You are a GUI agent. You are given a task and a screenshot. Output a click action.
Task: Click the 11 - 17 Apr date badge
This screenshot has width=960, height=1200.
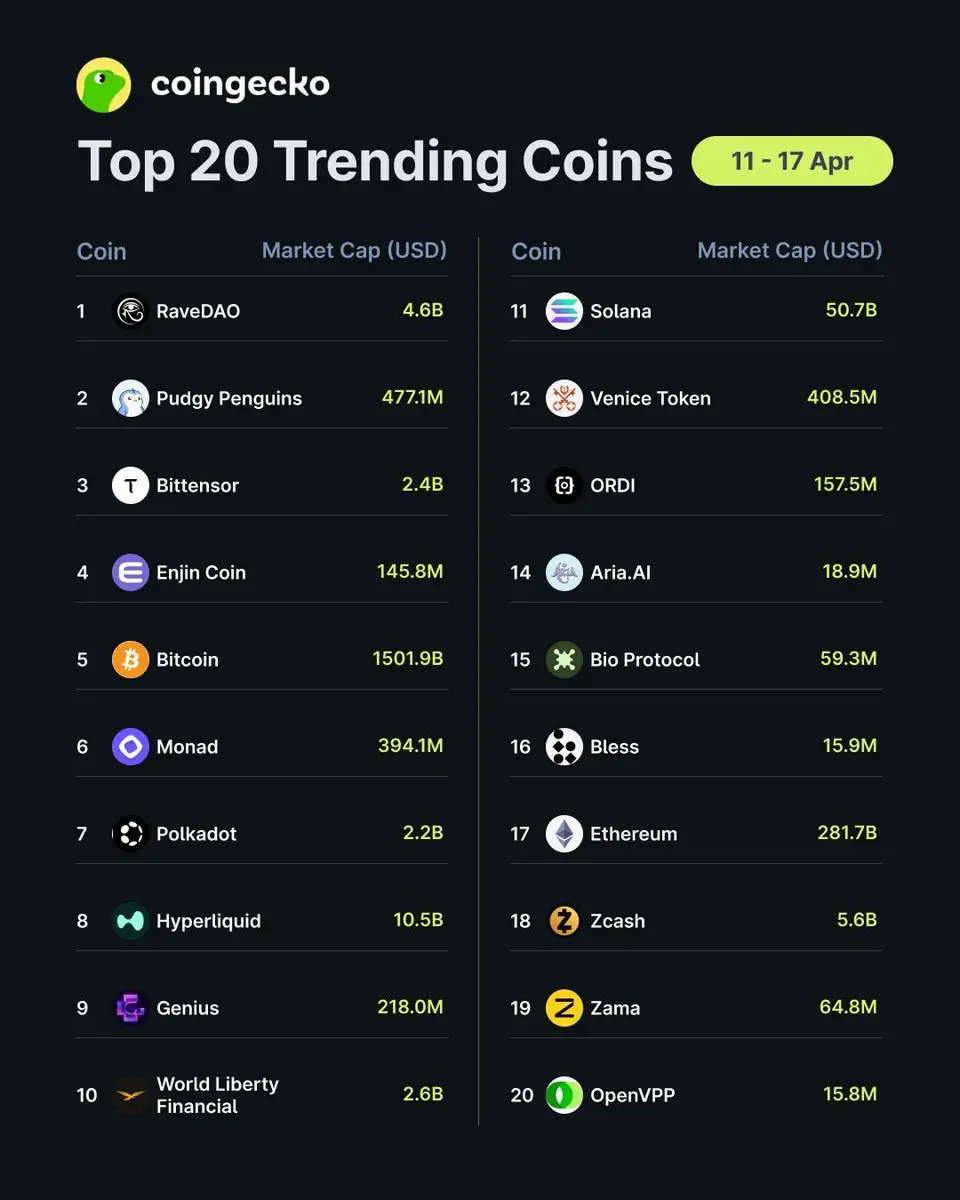coord(792,161)
